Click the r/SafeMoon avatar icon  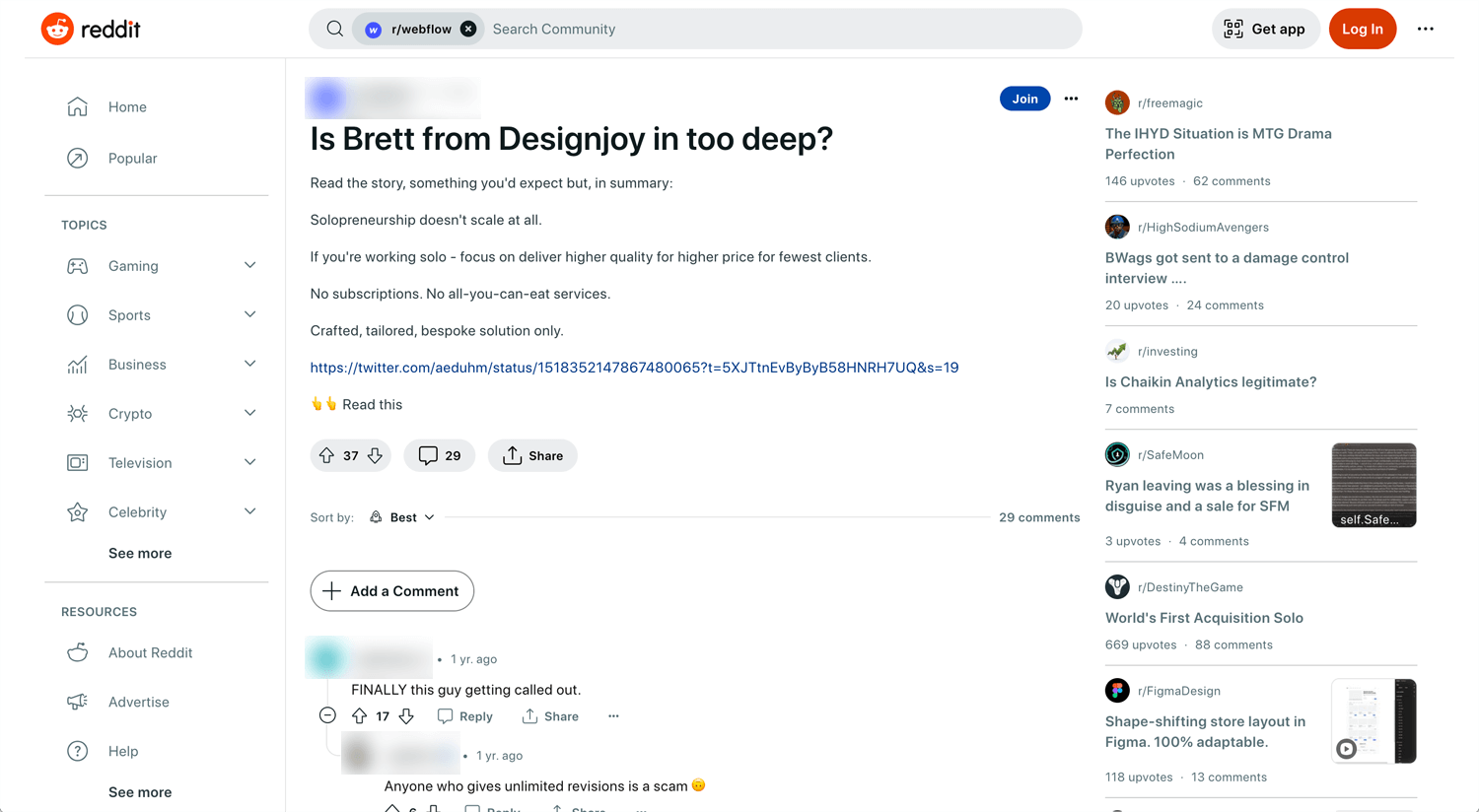coord(1117,454)
